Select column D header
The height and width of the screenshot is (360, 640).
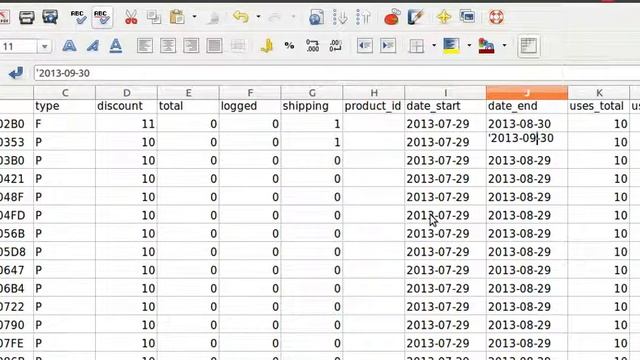(127, 93)
